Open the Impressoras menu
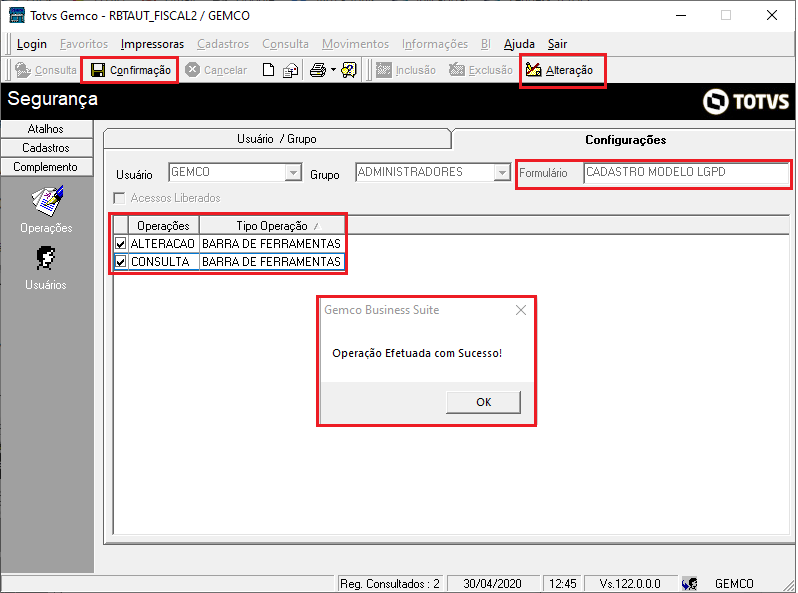The height and width of the screenshot is (593, 798). tap(152, 44)
